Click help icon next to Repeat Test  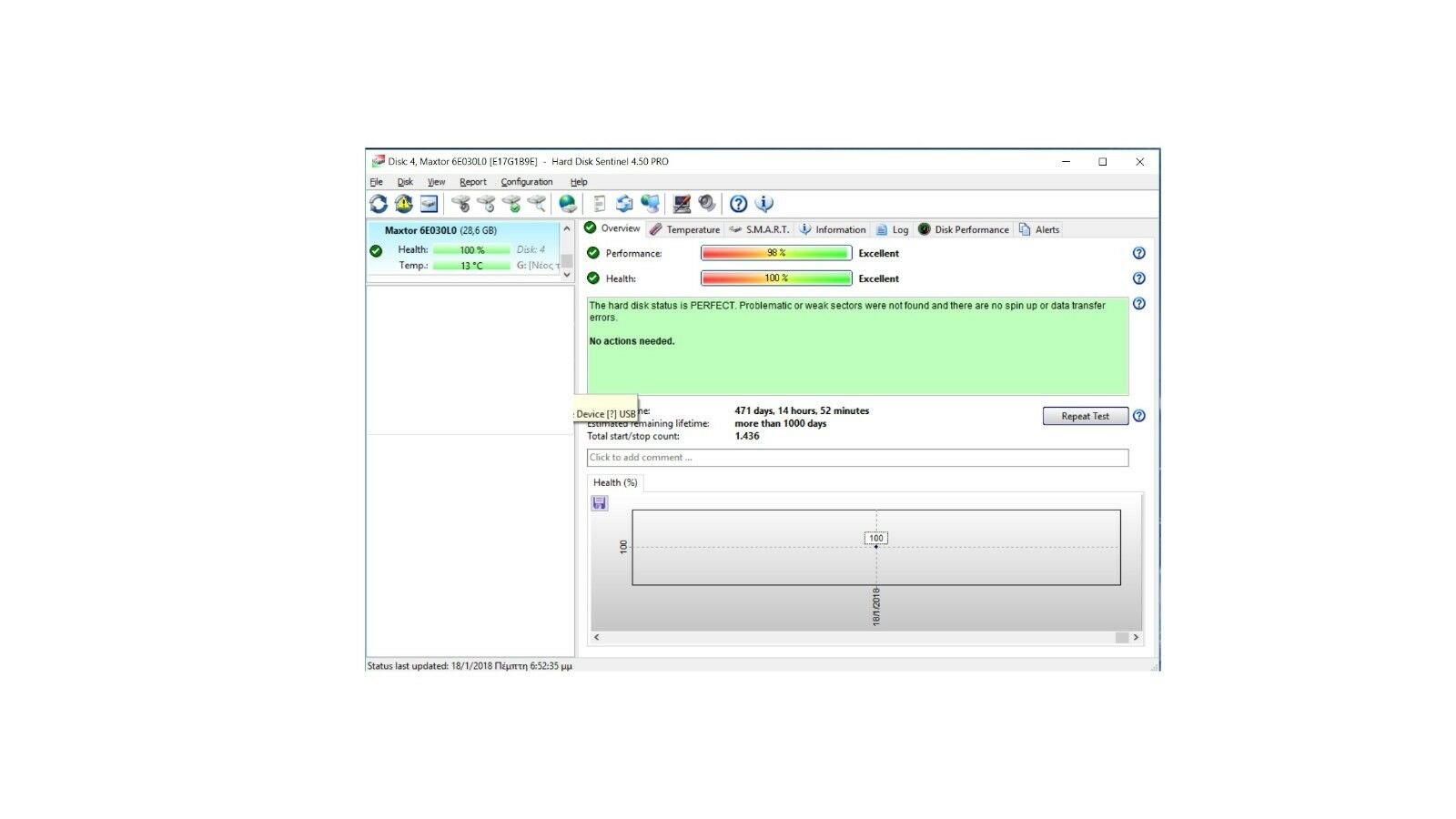point(1138,416)
